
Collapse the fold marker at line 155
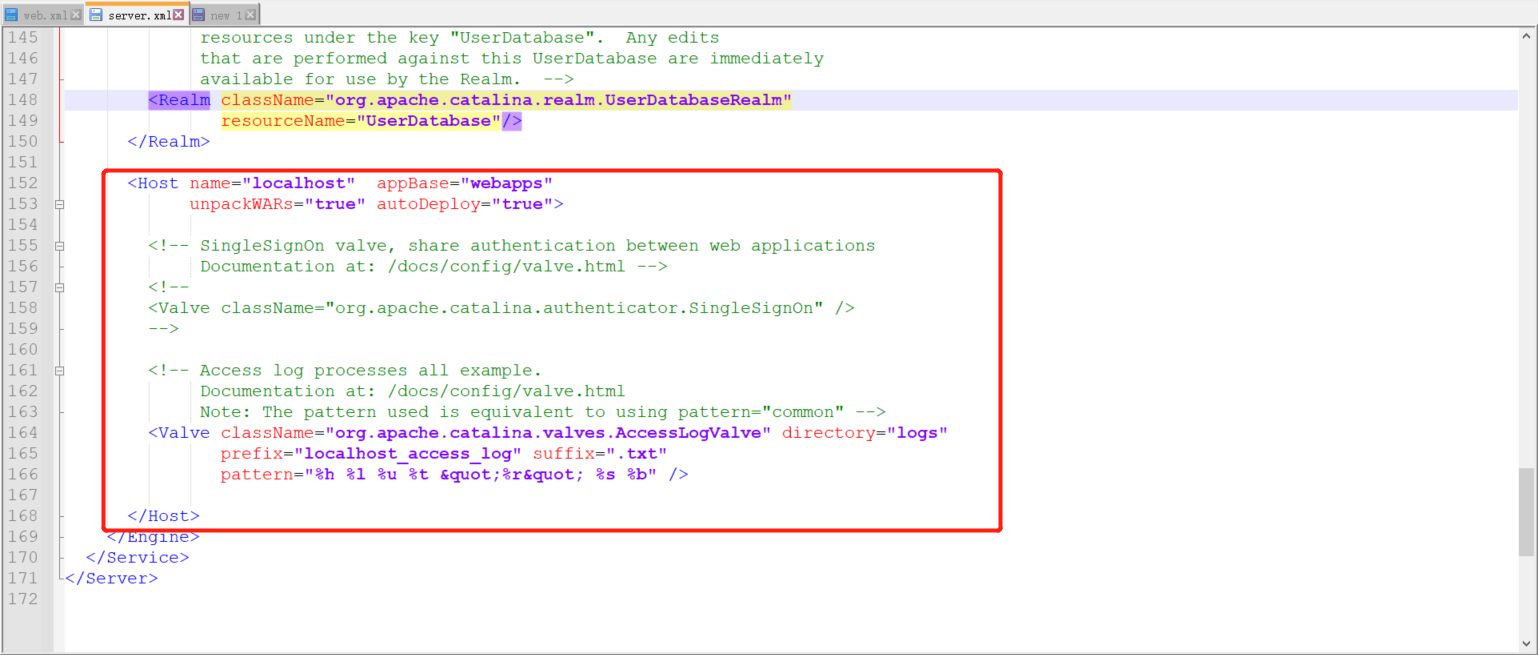tap(60, 246)
